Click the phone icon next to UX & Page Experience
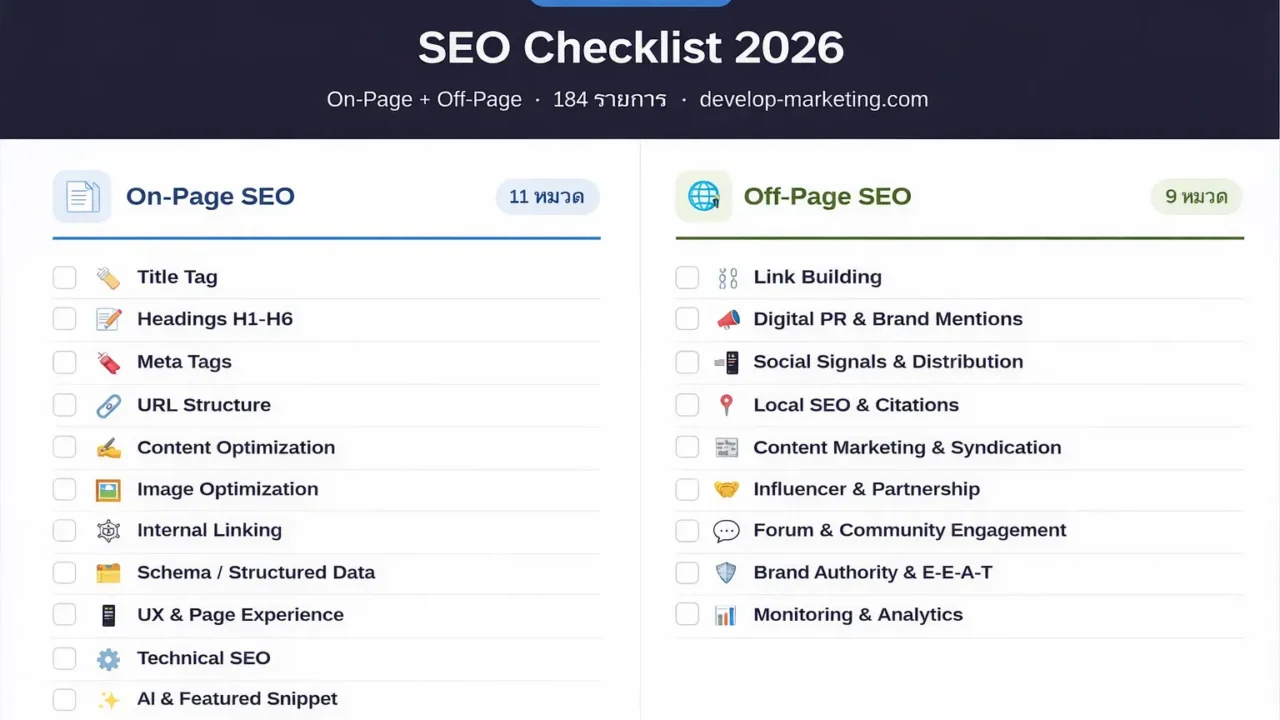 108,615
